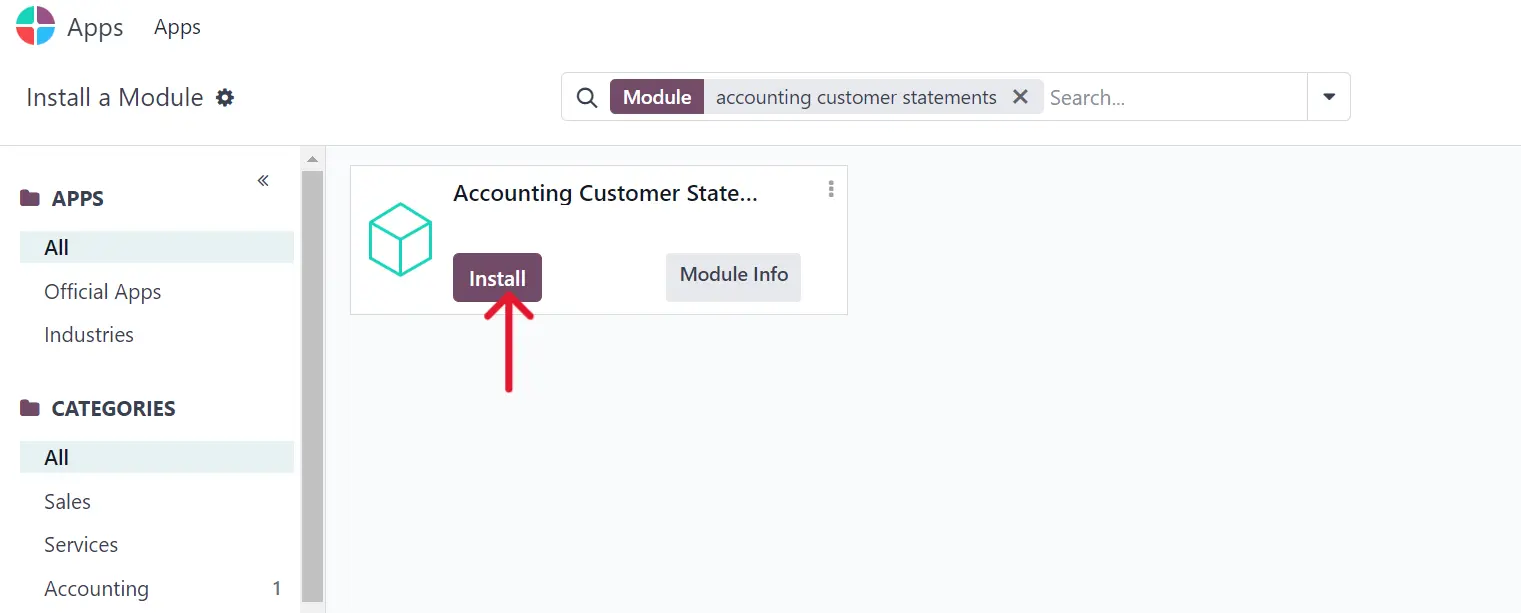Open the three-dot menu on module card
Viewport: 1521px width, 613px height.
[x=831, y=189]
